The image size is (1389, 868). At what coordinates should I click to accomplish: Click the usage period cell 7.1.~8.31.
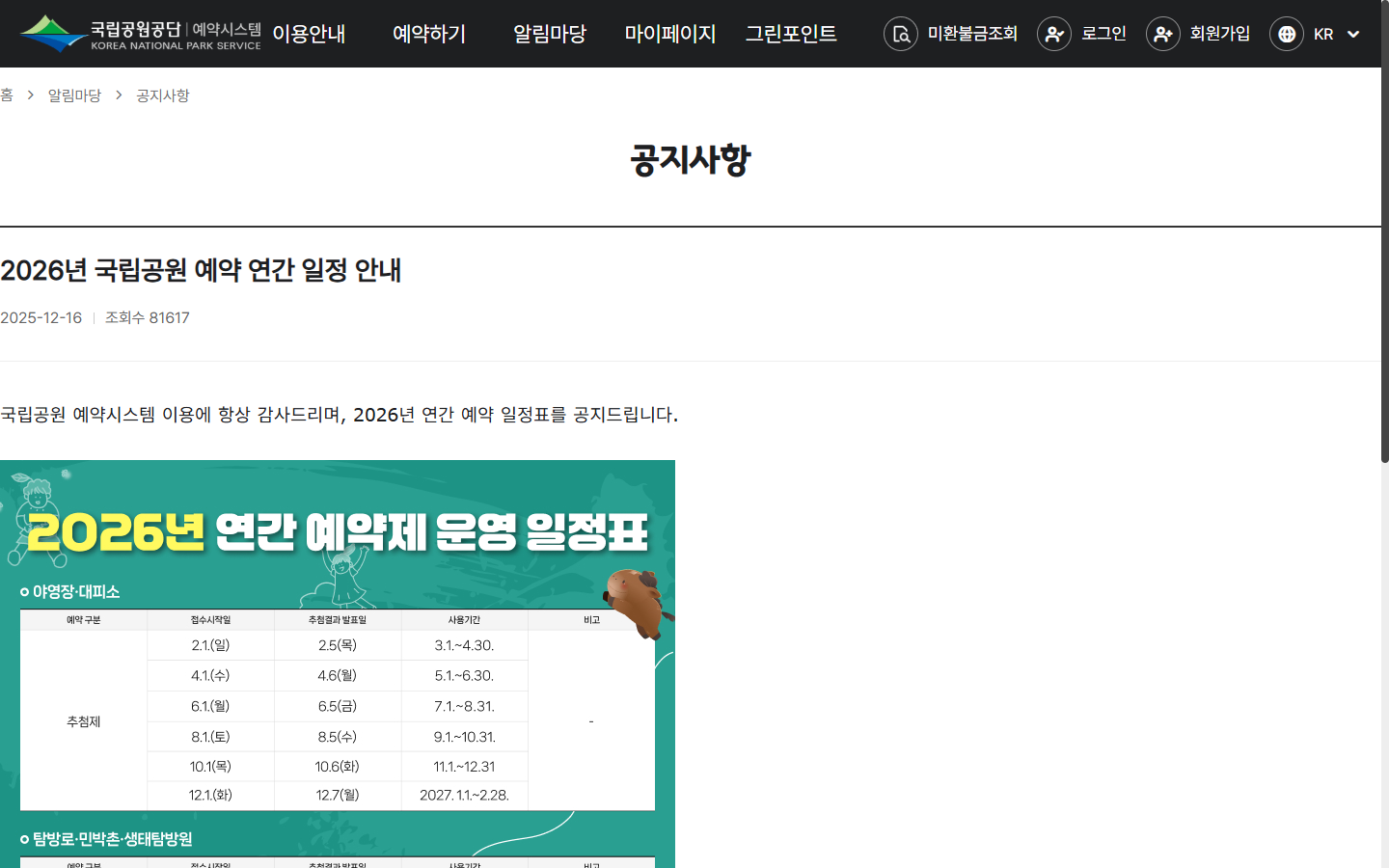464,706
